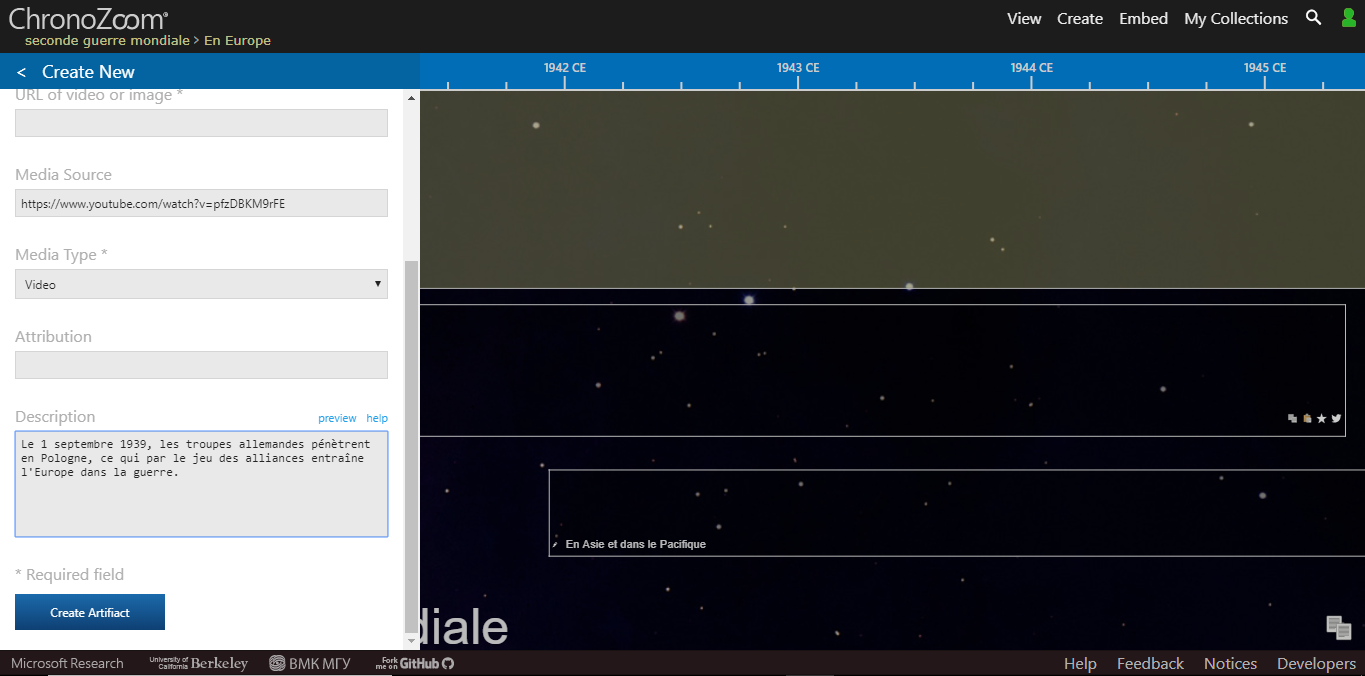
Task: Open the View menu
Action: tap(1024, 18)
